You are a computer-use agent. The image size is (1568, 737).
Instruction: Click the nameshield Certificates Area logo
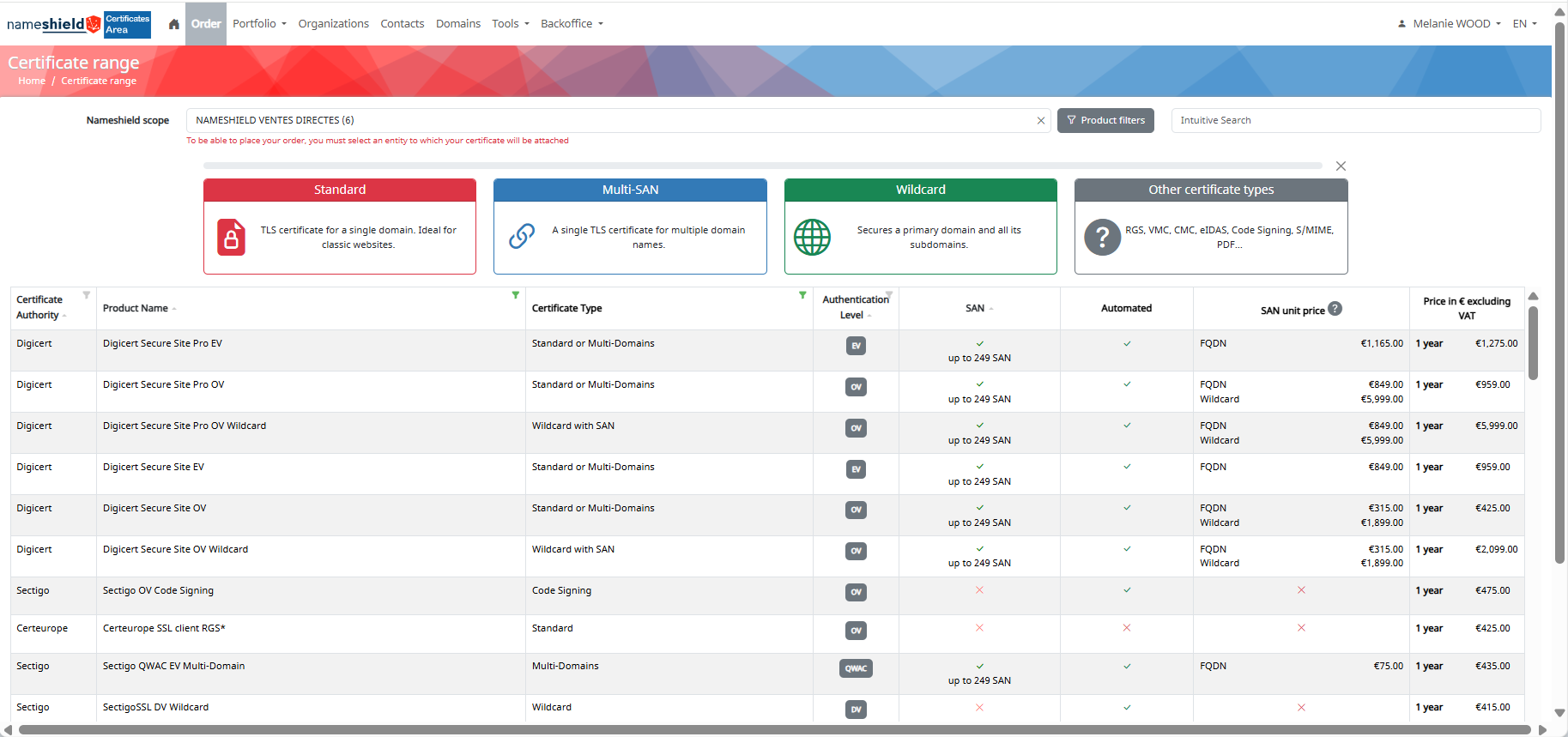(x=79, y=24)
